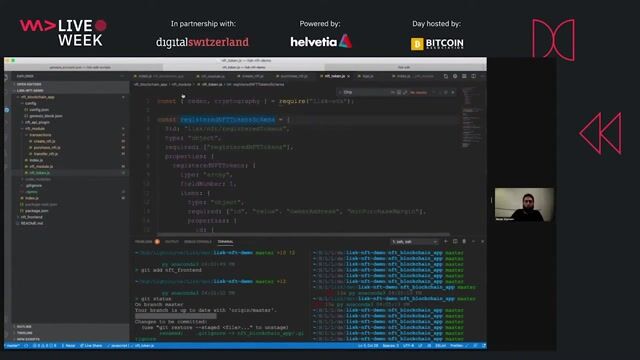Toggle regex search in find widget
The image size is (640, 360).
point(405,93)
